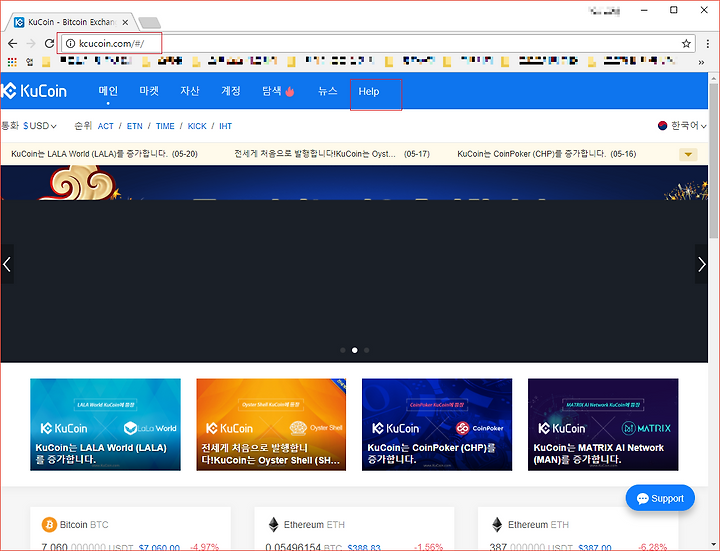This screenshot has width=720, height=551.
Task: Open the IHT ranking link
Action: point(225,126)
